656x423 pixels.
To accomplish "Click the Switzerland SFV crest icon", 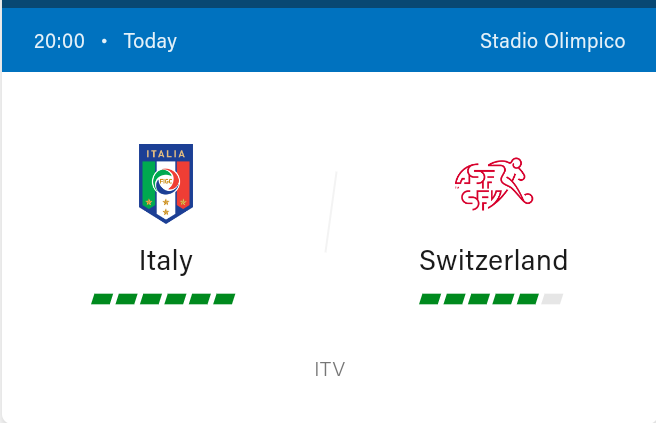I will (x=494, y=184).
